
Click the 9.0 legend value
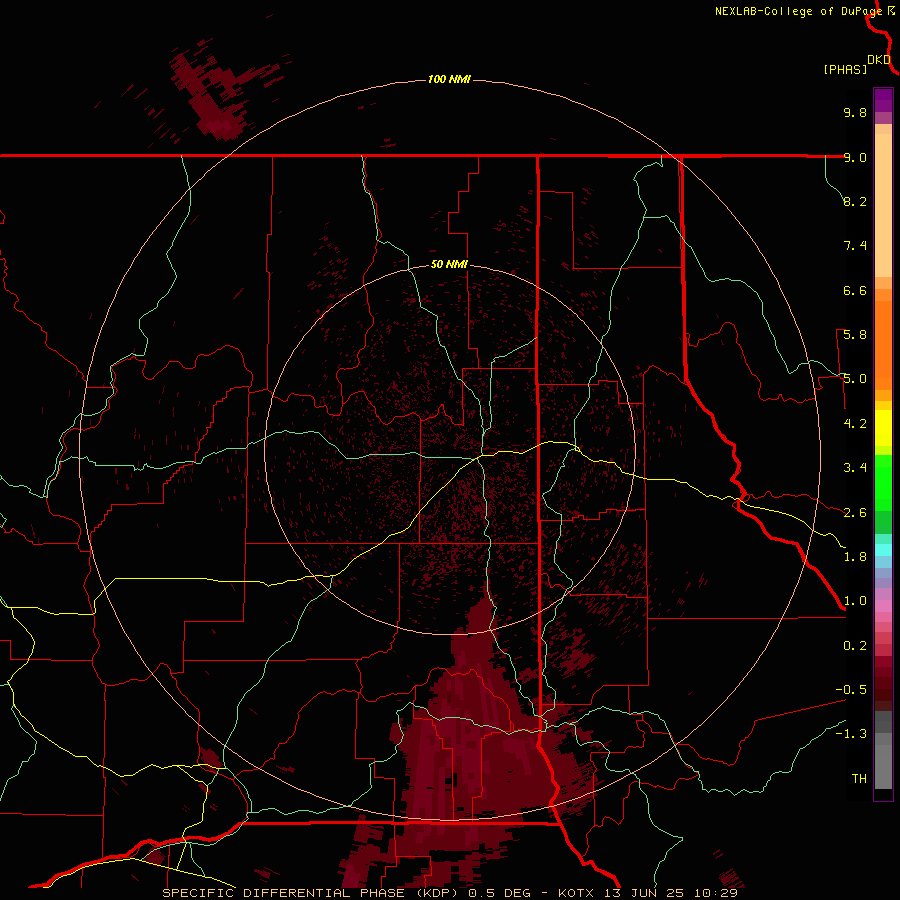[855, 157]
